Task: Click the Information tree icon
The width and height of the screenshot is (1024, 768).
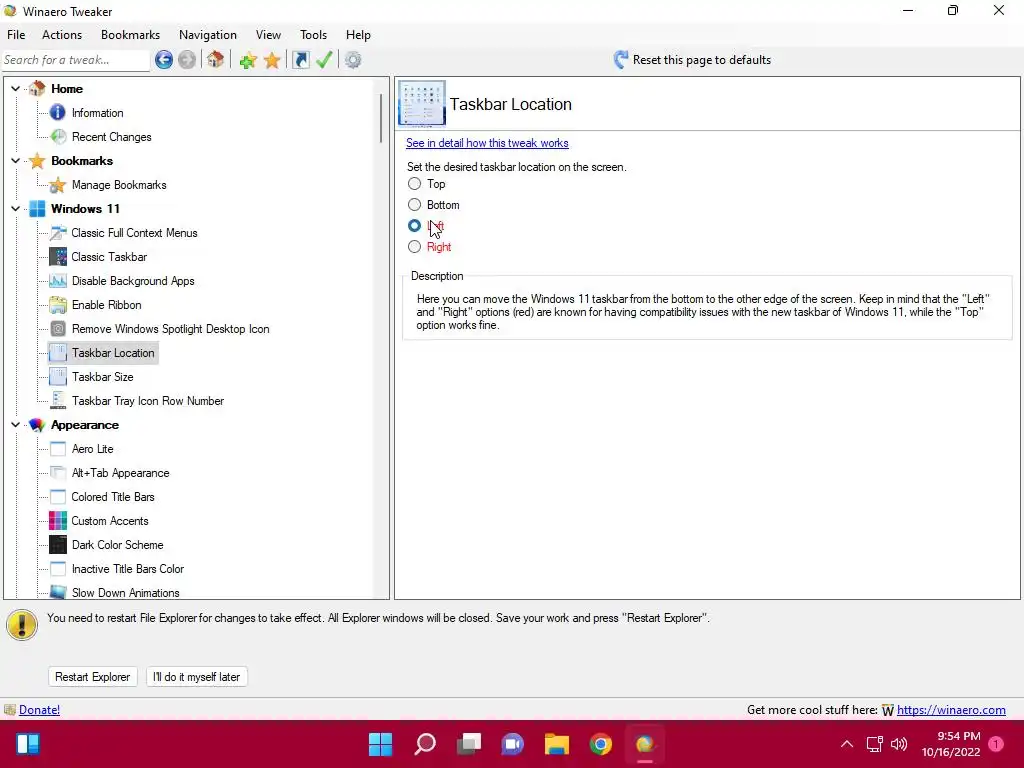Action: [57, 112]
